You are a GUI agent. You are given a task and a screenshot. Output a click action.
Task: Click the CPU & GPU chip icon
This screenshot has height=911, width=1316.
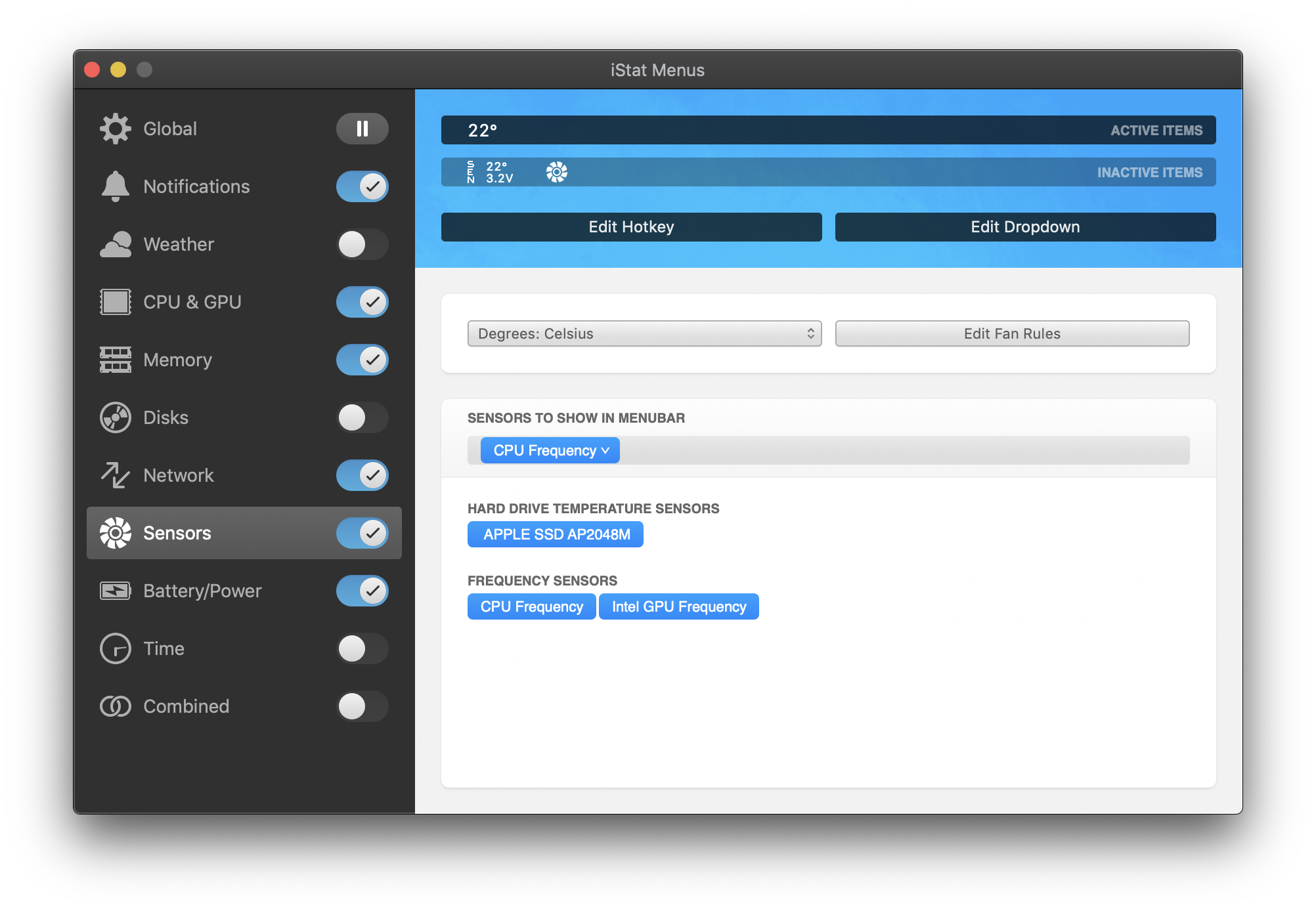116,302
